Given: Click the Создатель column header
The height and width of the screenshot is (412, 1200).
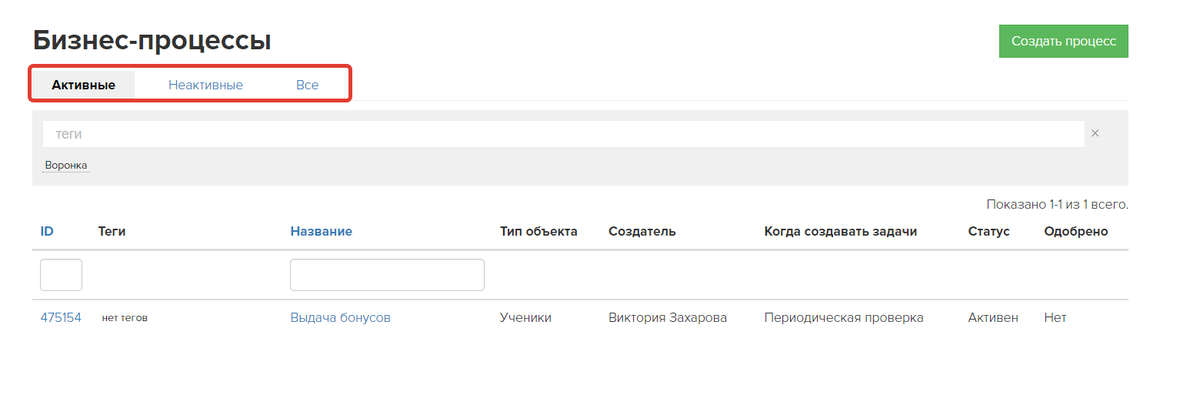Looking at the screenshot, I should pyautogui.click(x=642, y=231).
